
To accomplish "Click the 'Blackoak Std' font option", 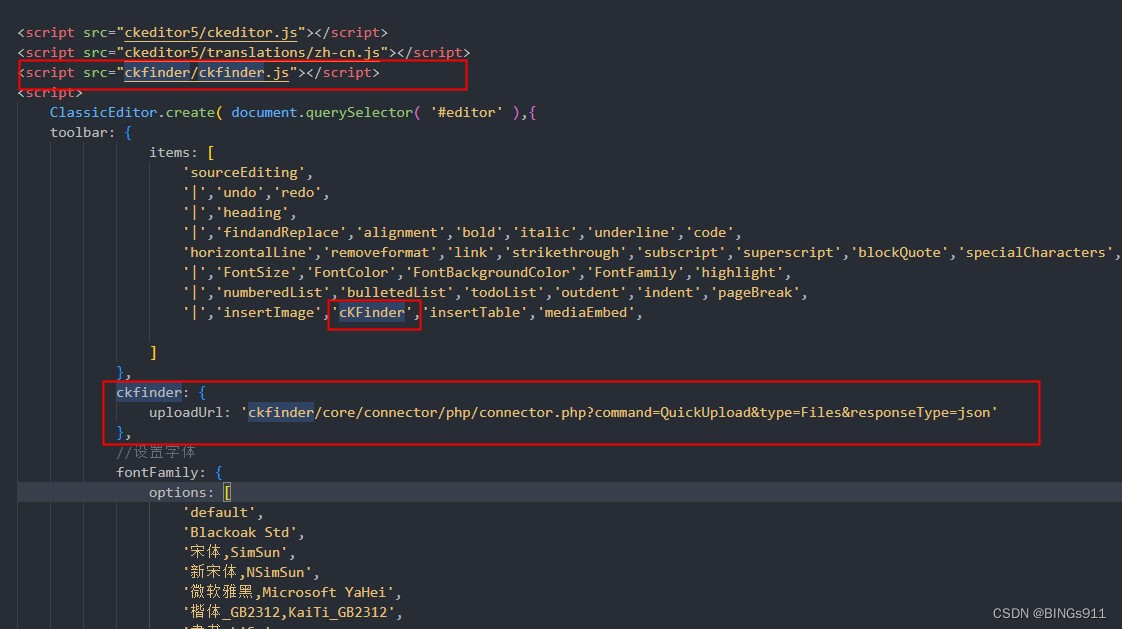I will click(240, 532).
